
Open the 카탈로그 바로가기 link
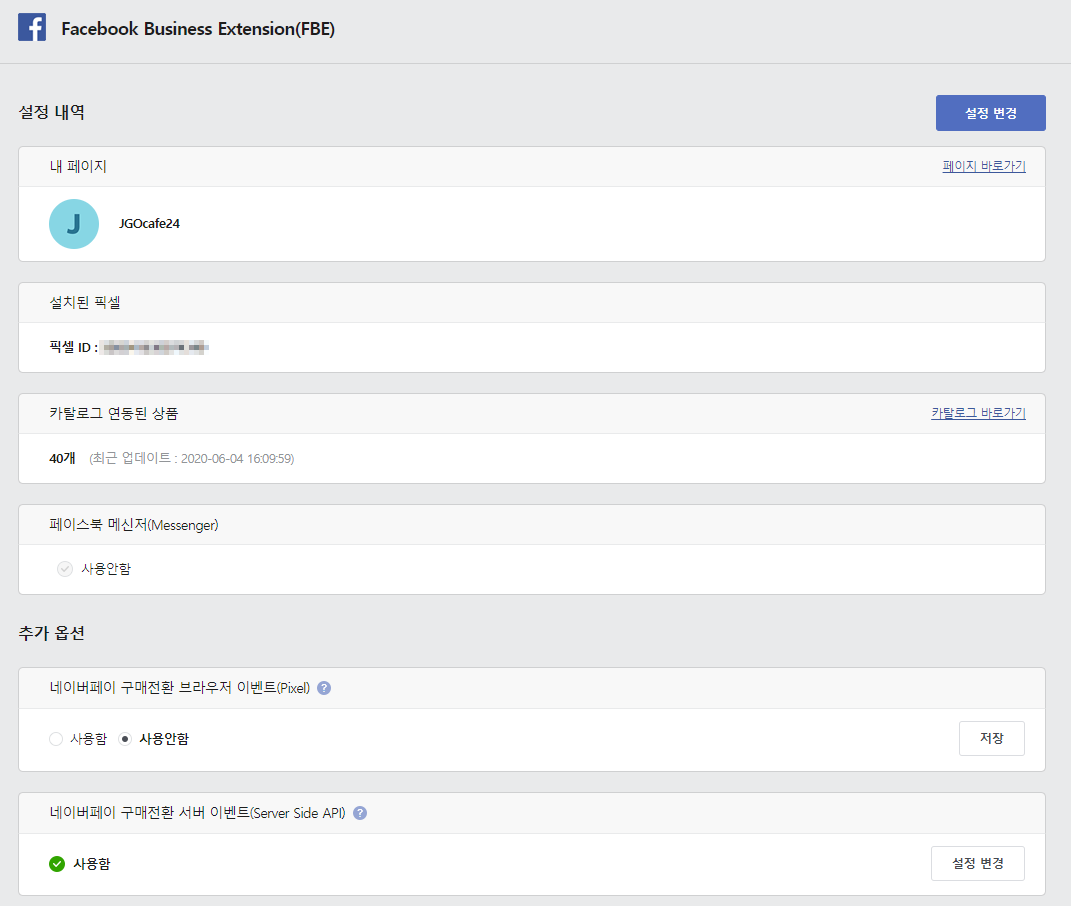click(x=978, y=413)
